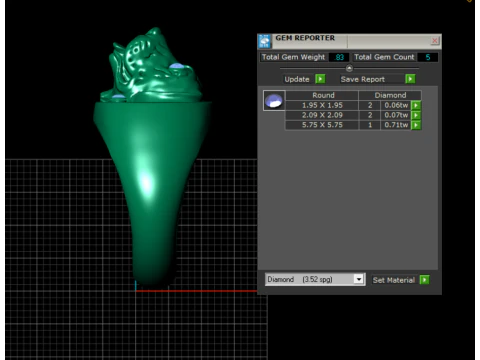
Task: Click the Save Report label
Action: coord(363,79)
